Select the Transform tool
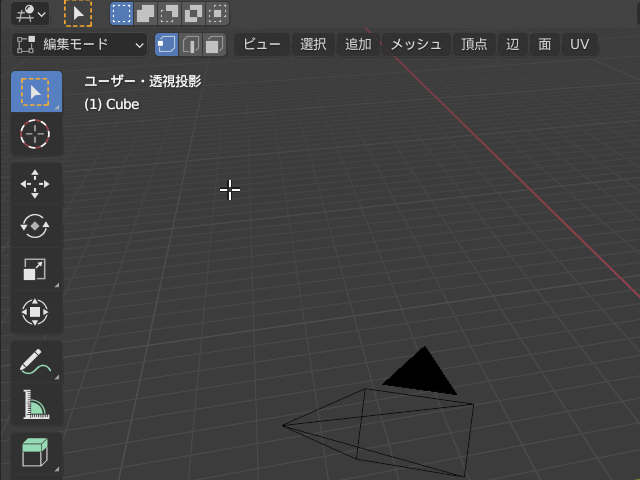The height and width of the screenshot is (480, 640). 36,312
